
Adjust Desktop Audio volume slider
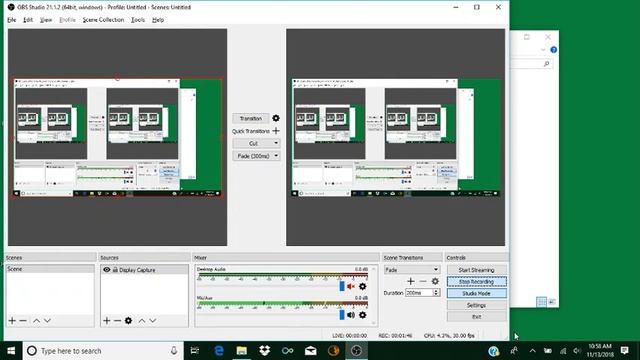tap(342, 286)
